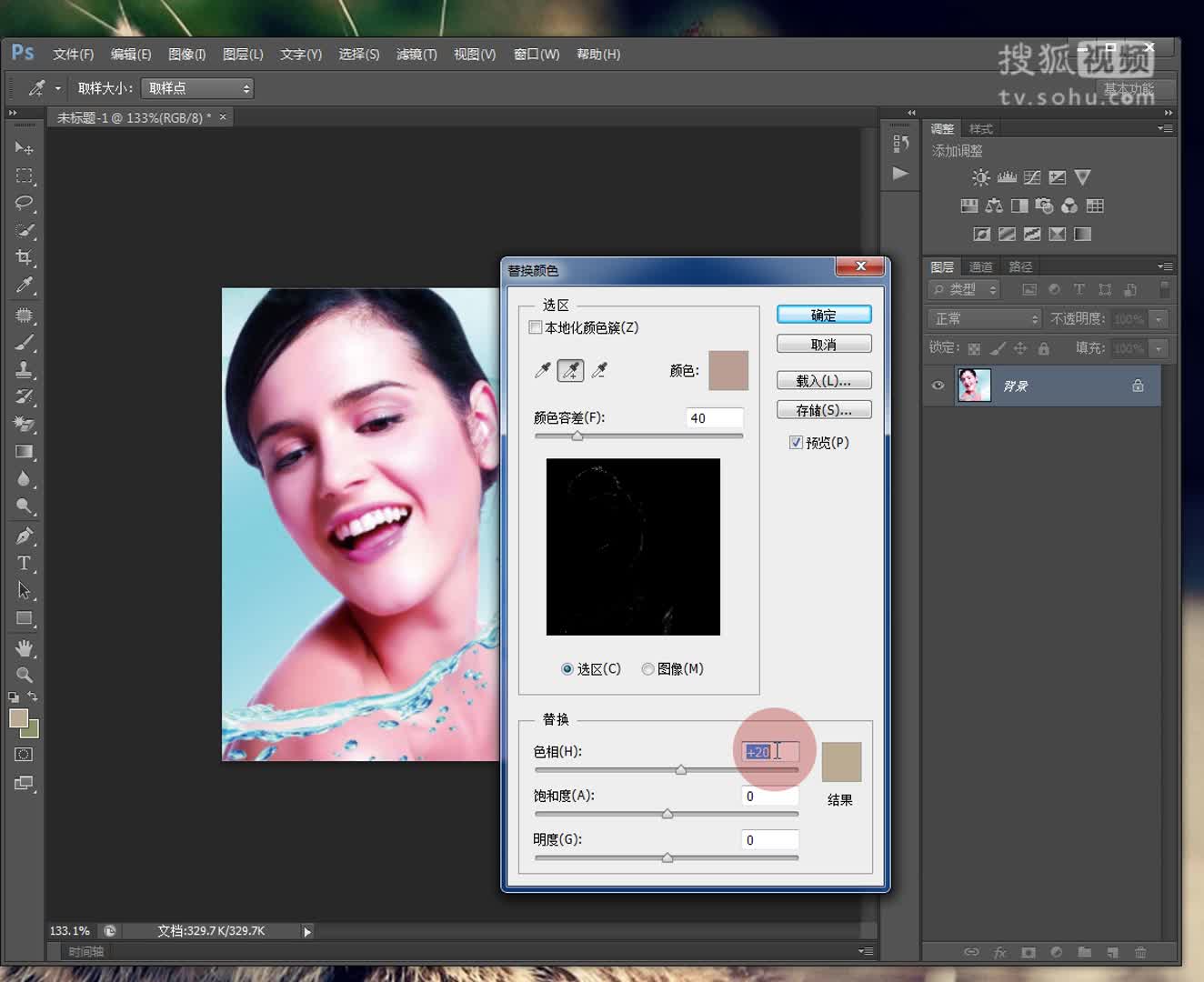Select the Zoom tool
This screenshot has height=982, width=1204.
click(24, 676)
